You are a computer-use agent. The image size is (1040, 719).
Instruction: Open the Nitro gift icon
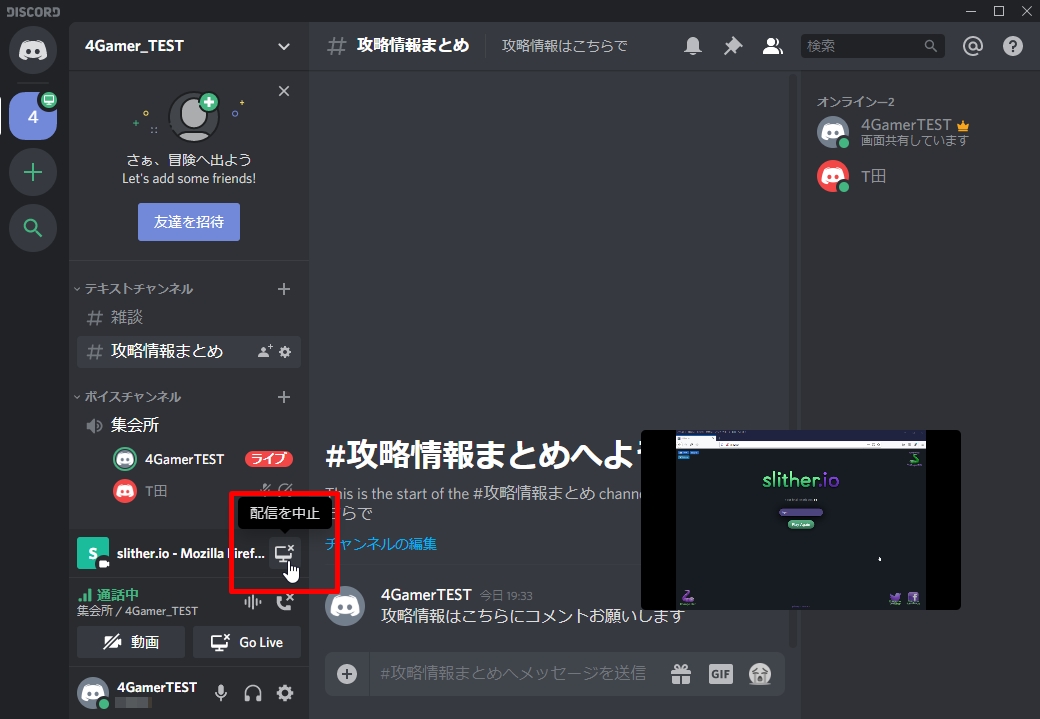click(681, 675)
